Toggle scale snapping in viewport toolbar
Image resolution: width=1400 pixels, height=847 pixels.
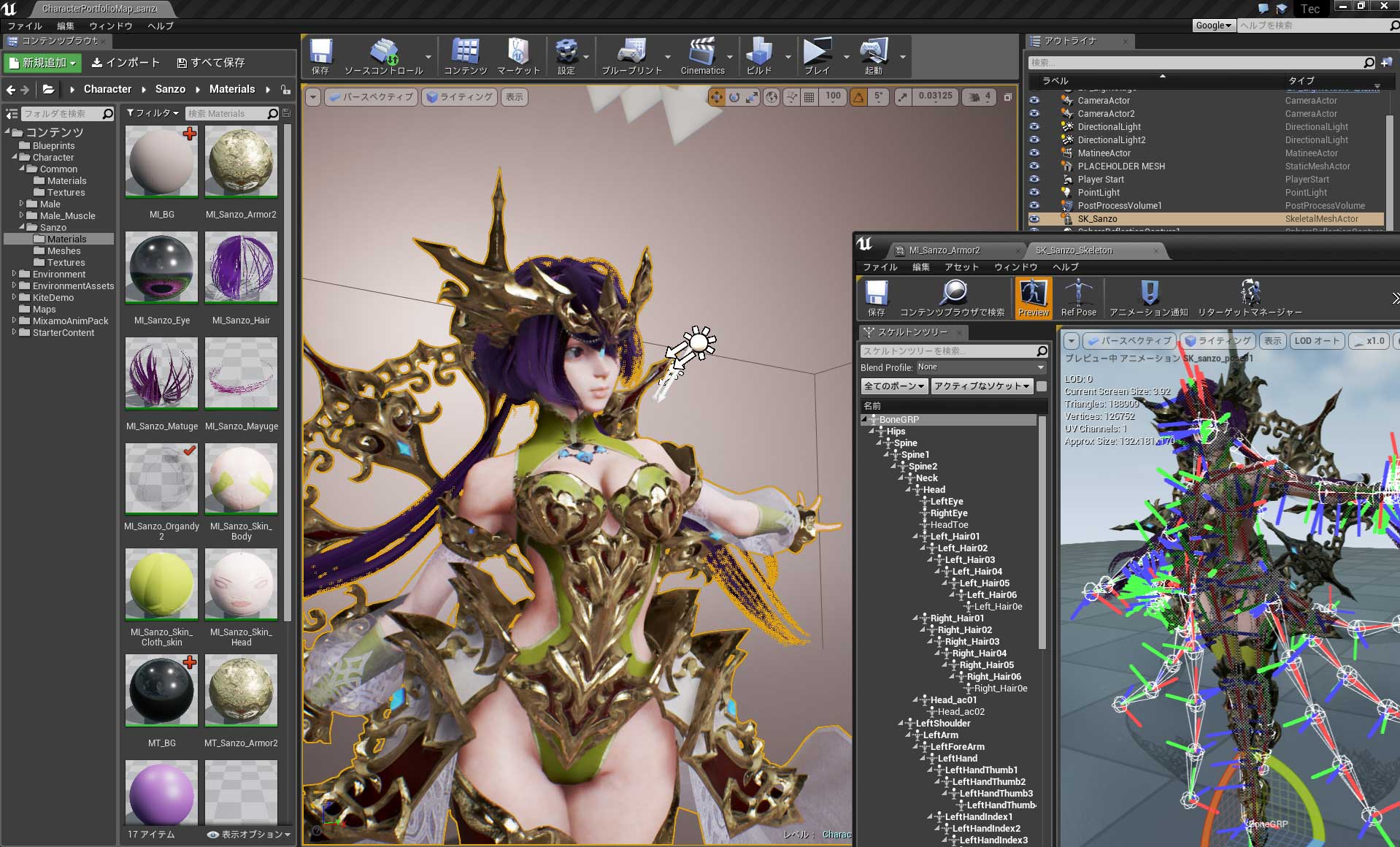click(x=904, y=97)
